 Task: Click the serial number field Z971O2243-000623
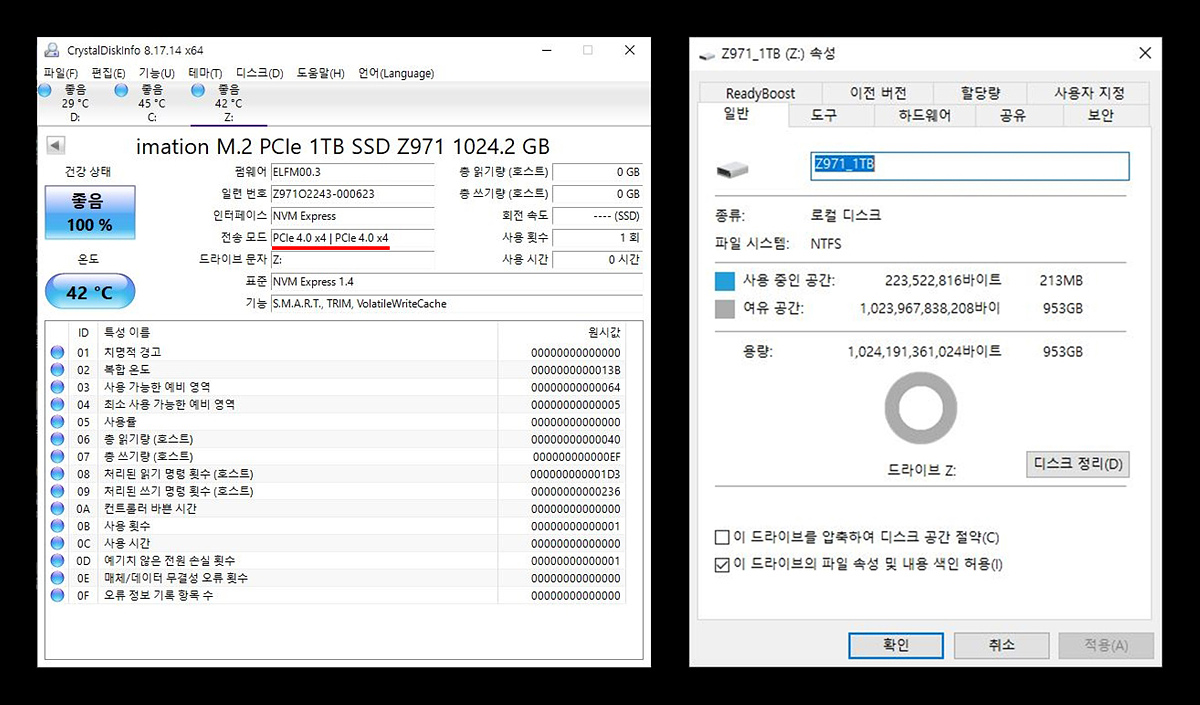click(353, 194)
